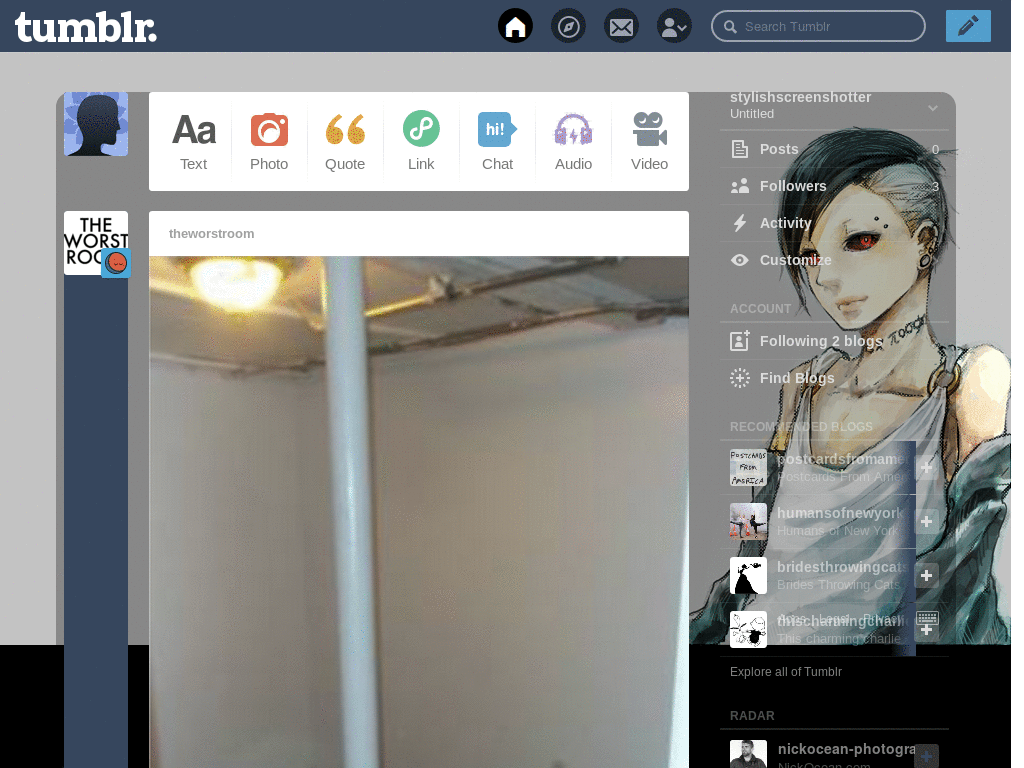Screen dimensions: 1024x768
Task: Open the stylishscreenshotter blog name
Action: 801,97
